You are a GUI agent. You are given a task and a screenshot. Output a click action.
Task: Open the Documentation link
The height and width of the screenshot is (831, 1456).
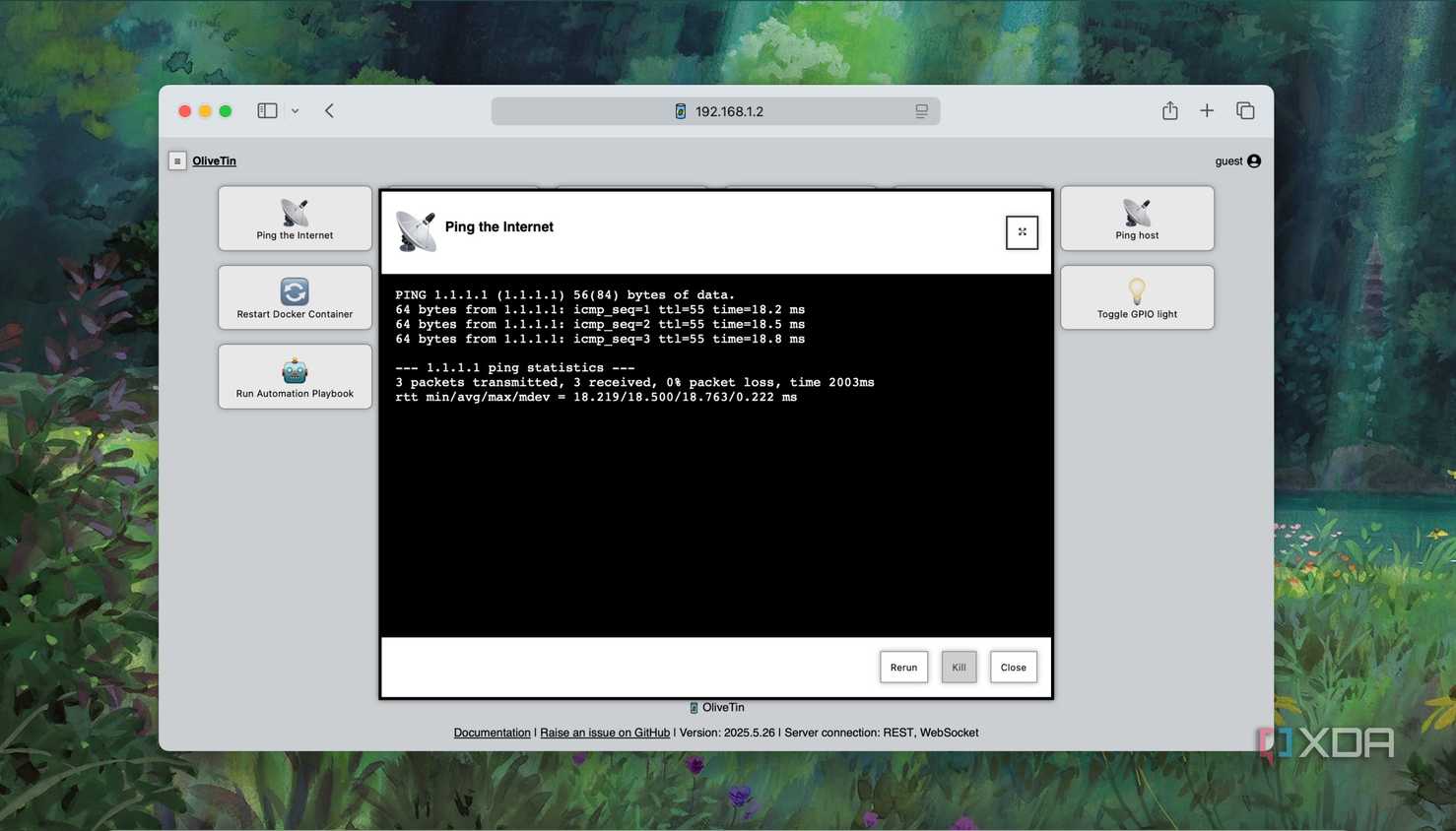(x=492, y=733)
